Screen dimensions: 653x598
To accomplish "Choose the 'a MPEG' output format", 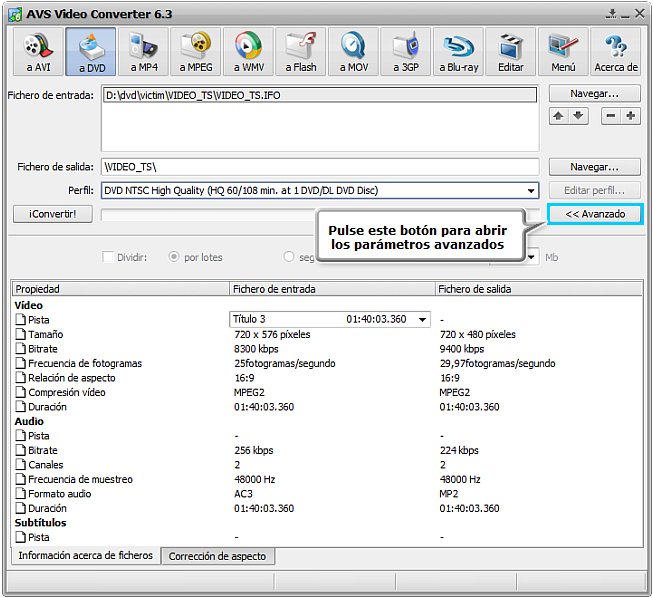I will point(196,52).
